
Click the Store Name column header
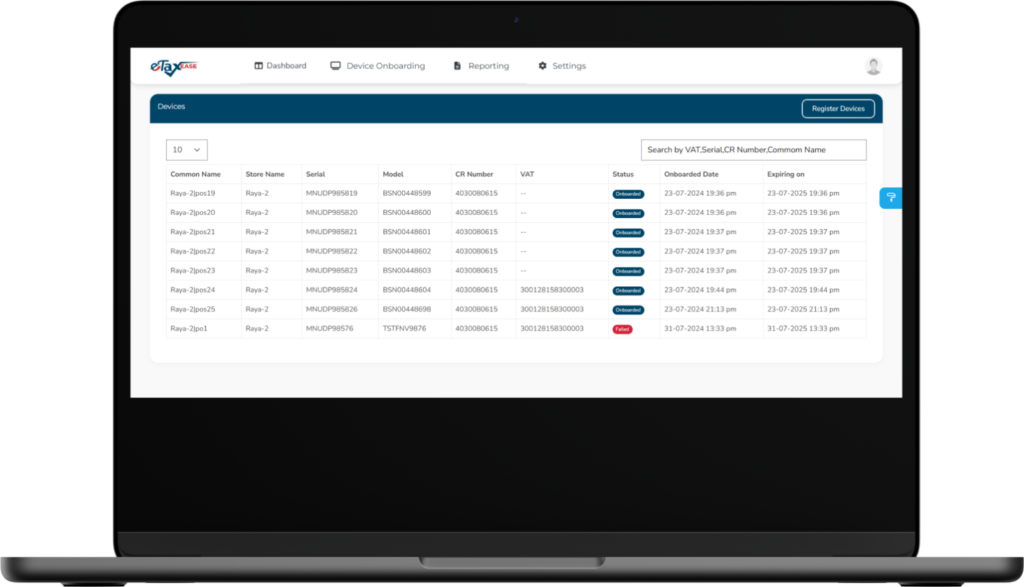pos(264,174)
